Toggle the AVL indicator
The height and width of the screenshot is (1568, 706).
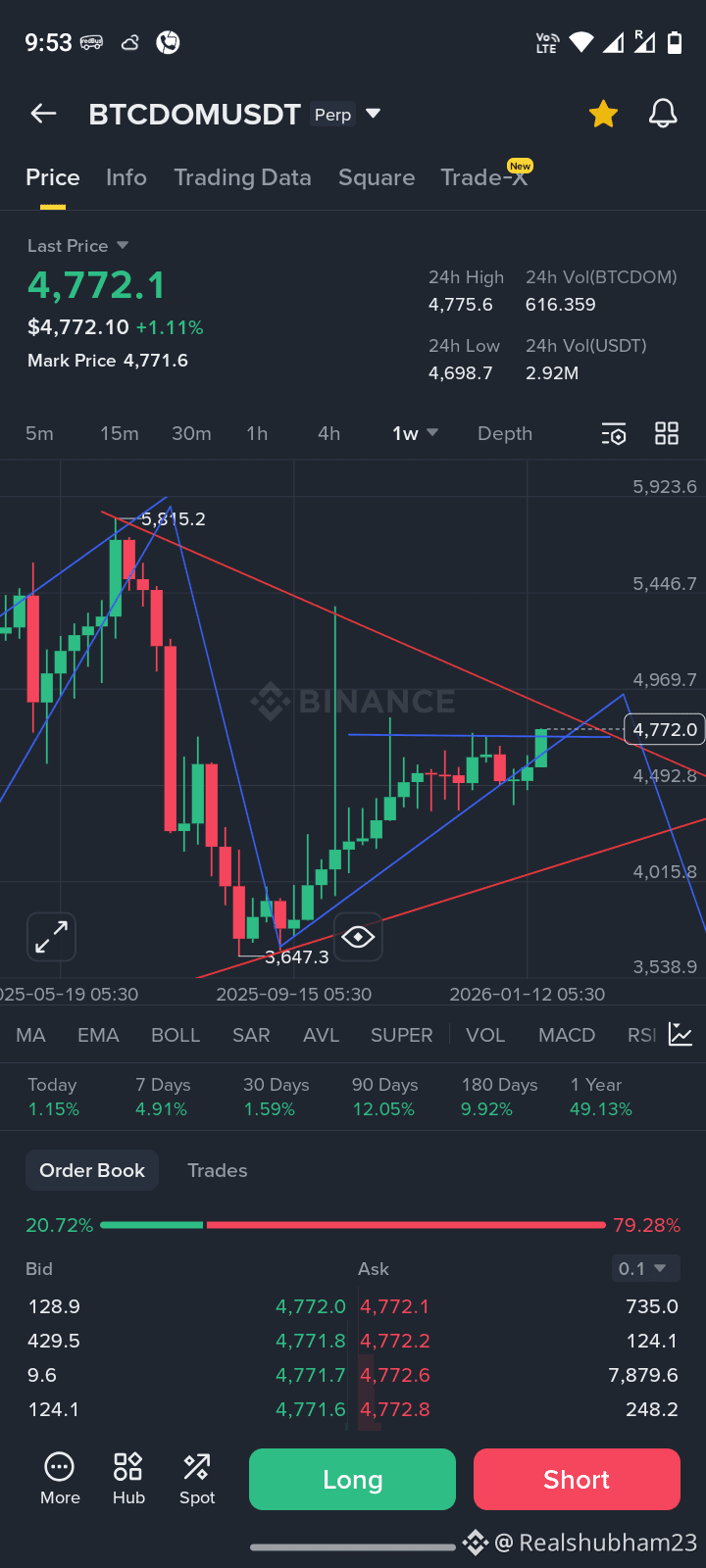coord(321,1035)
